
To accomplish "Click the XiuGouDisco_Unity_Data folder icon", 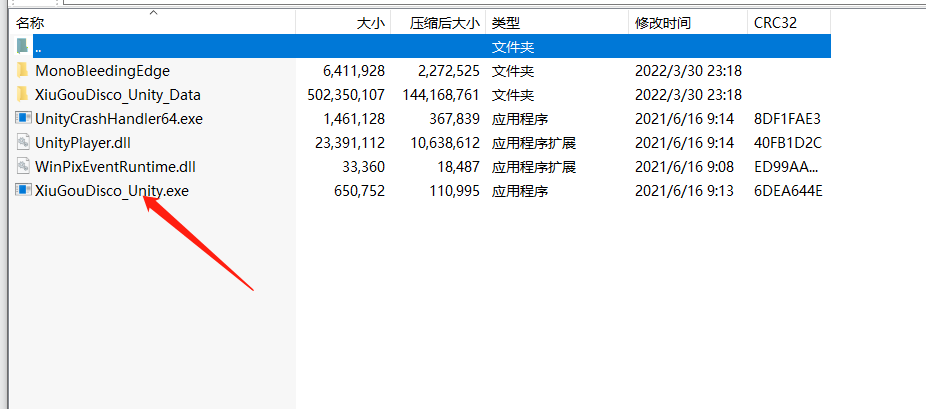I will point(22,94).
